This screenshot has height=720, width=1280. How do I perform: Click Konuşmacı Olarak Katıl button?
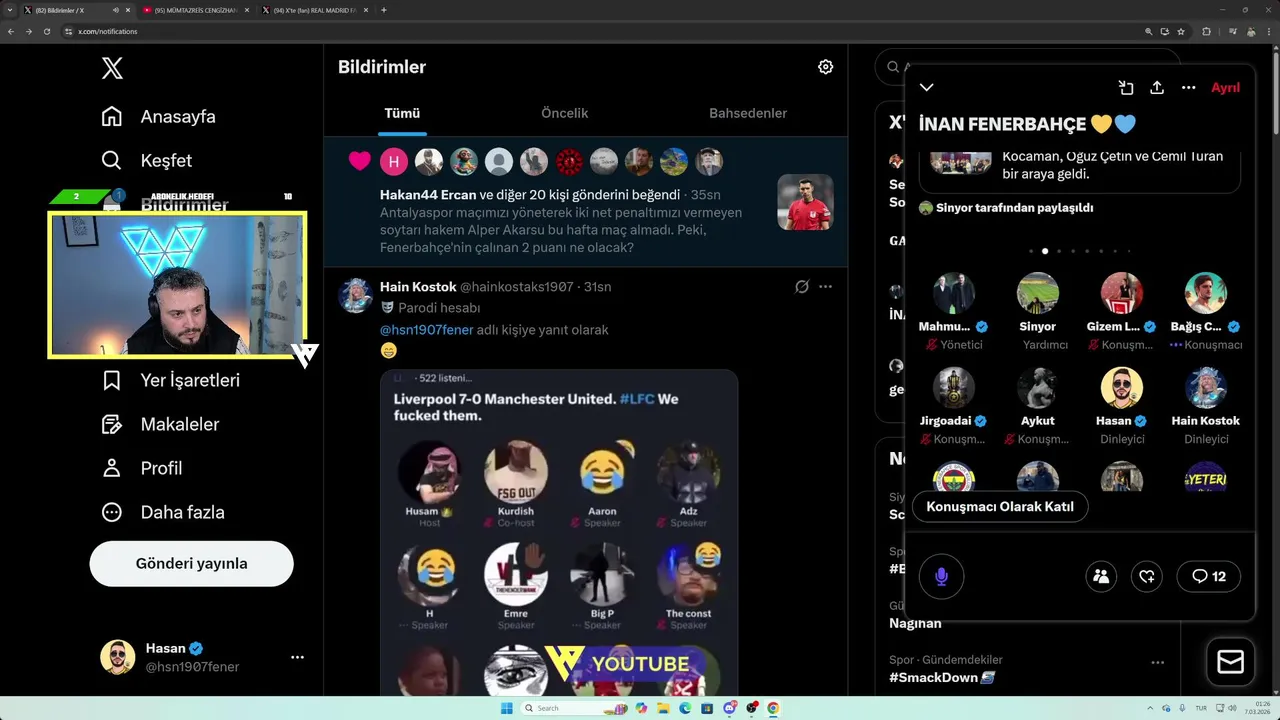click(1000, 506)
